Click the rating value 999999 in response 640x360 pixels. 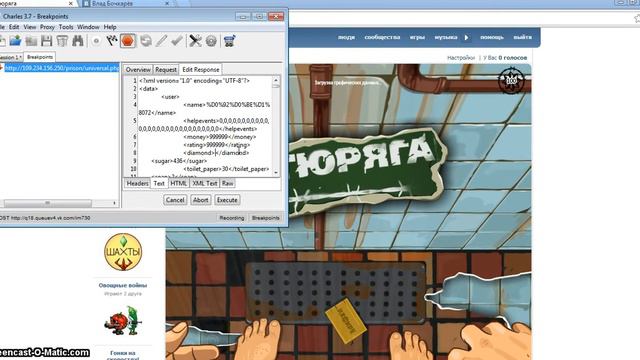click(x=216, y=145)
